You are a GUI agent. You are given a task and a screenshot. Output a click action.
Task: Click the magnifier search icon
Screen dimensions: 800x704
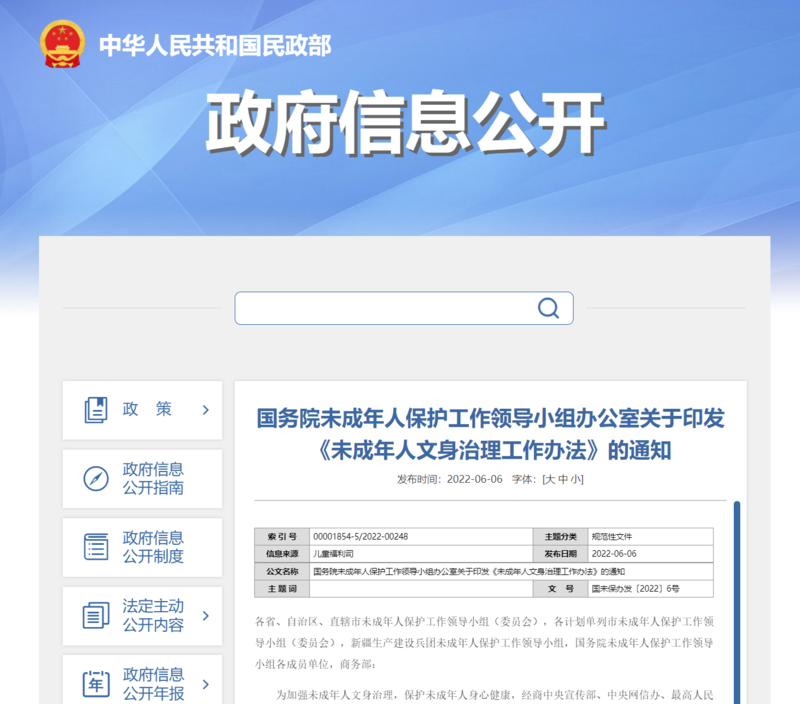coord(548,308)
